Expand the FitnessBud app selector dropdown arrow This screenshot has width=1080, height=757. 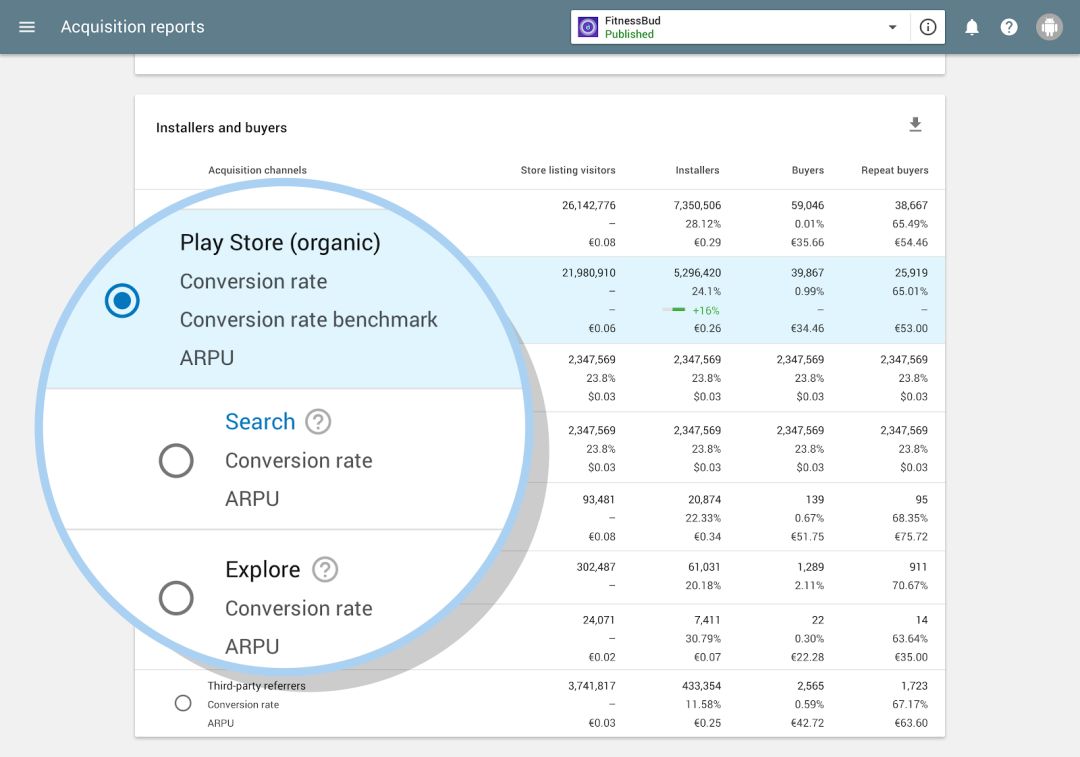pos(892,27)
